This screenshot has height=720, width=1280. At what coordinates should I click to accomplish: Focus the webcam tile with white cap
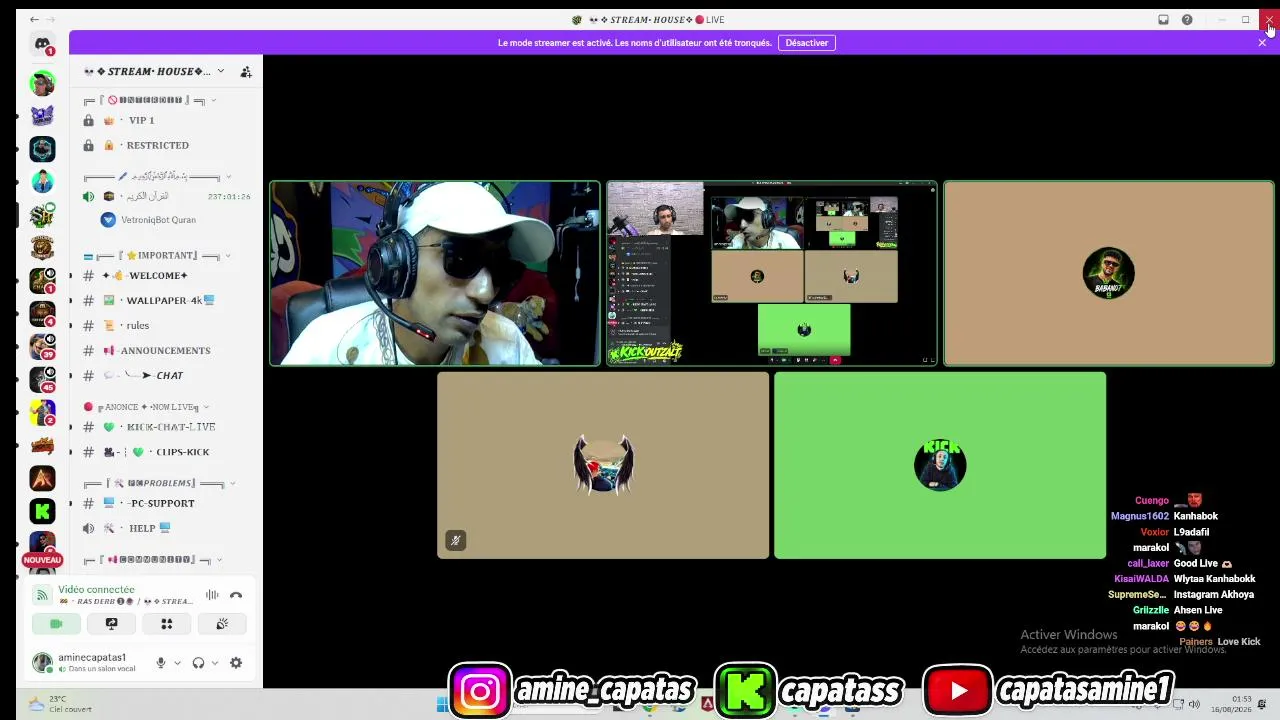coord(435,273)
